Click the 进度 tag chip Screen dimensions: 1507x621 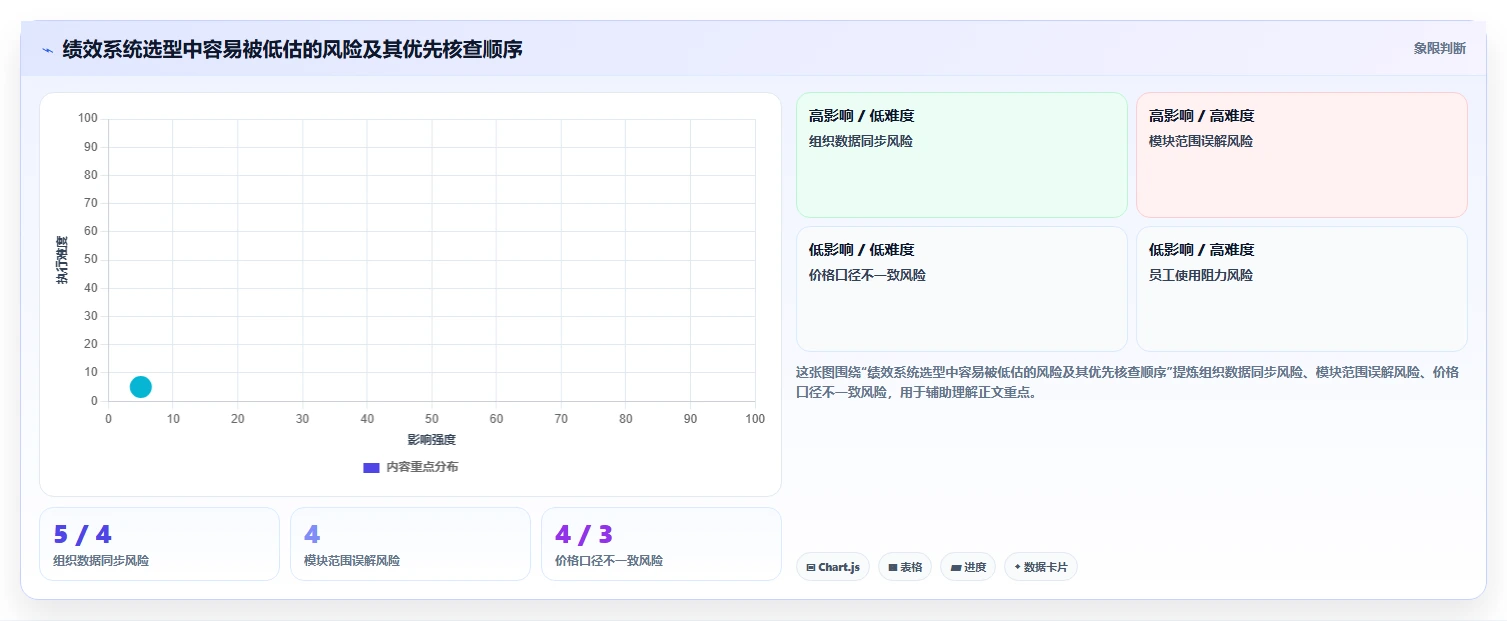tap(968, 567)
